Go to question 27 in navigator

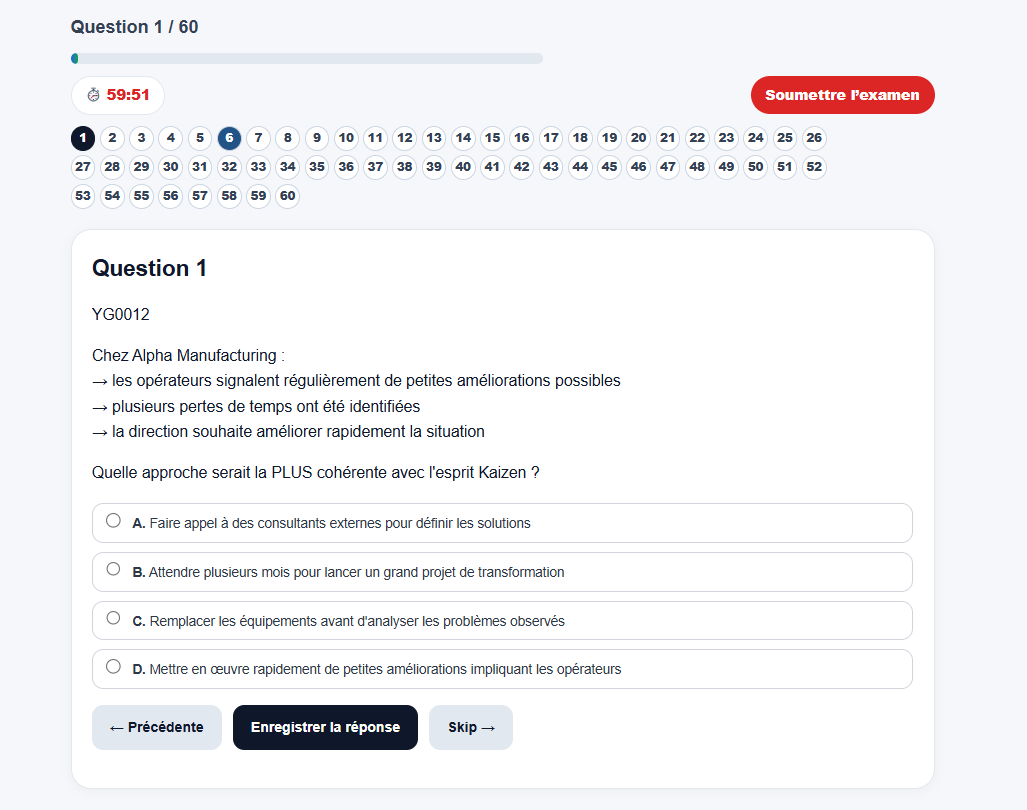pyautogui.click(x=83, y=167)
